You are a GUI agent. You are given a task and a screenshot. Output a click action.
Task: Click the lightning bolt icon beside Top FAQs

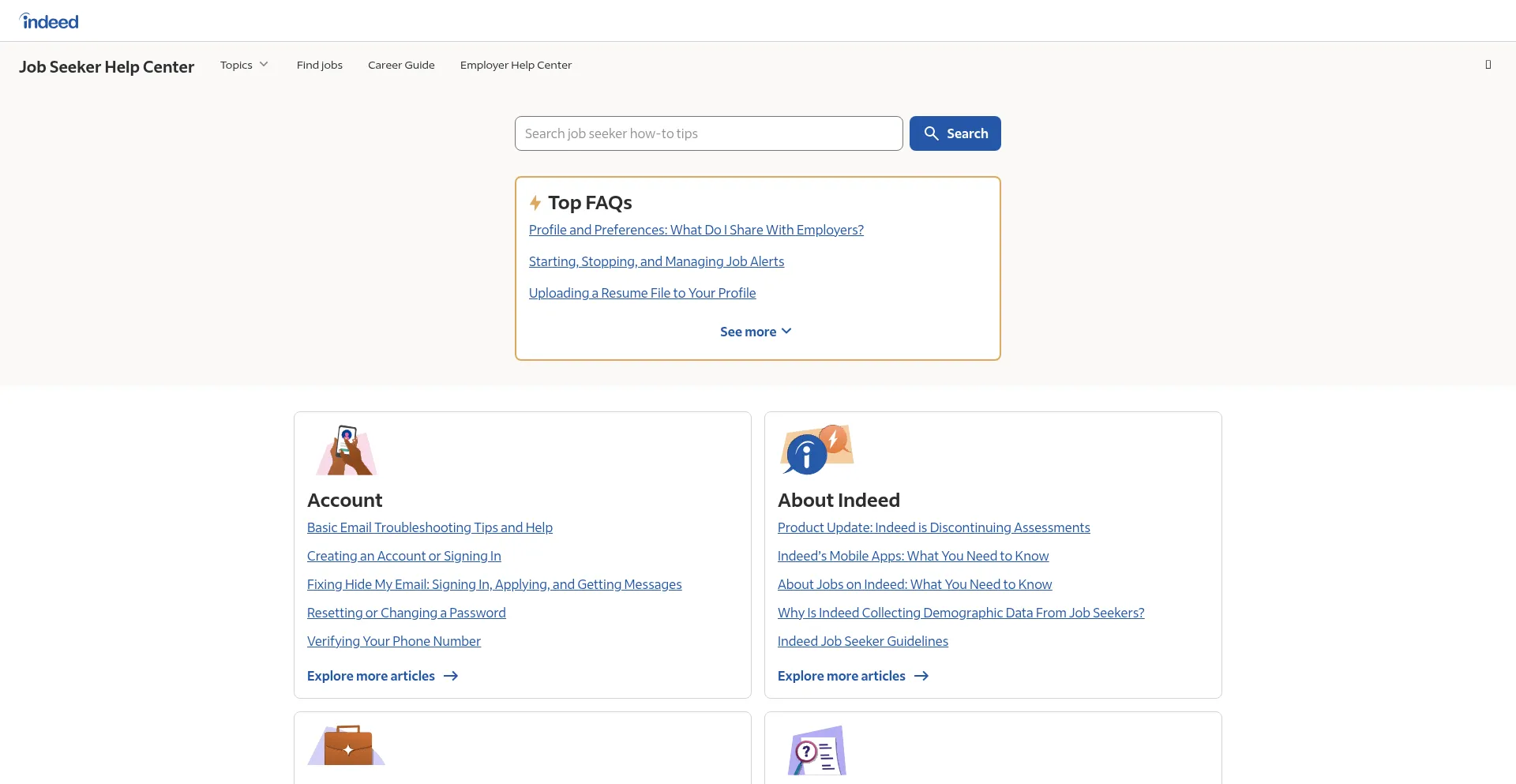coord(535,203)
